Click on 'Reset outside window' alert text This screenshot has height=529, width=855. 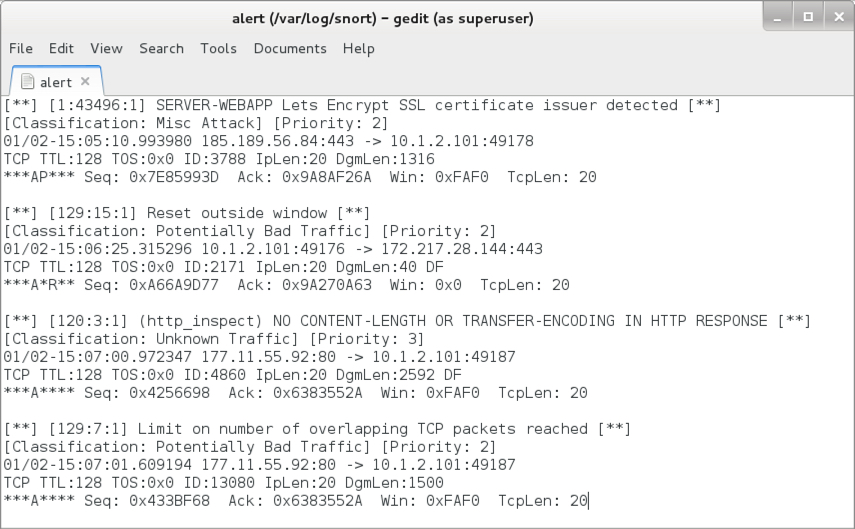click(x=237, y=213)
